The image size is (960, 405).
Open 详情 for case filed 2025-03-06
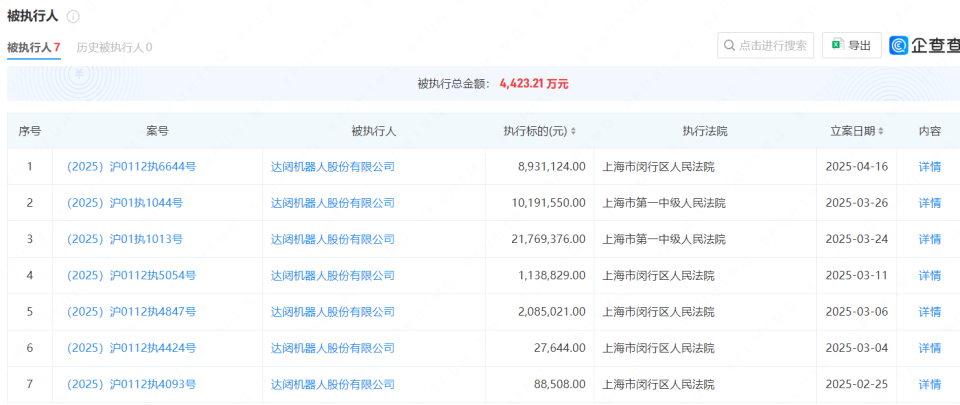click(929, 312)
